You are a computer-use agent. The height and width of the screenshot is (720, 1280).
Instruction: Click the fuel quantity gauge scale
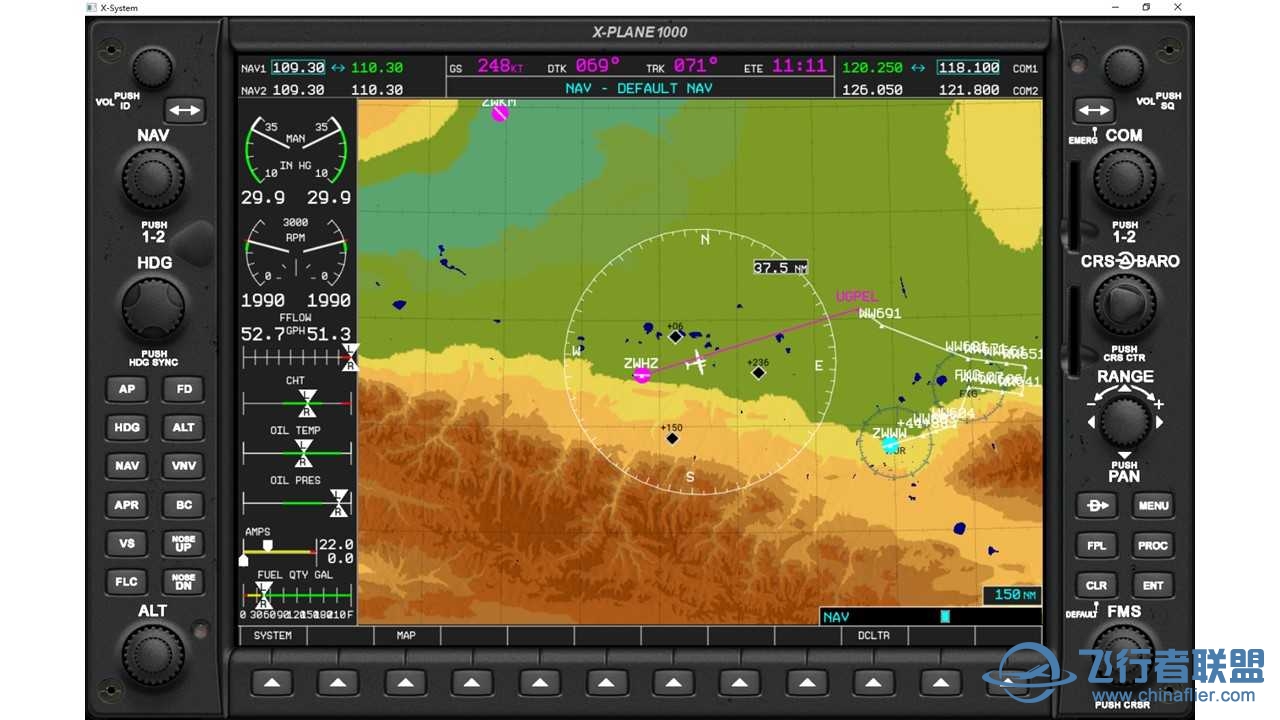[297, 597]
